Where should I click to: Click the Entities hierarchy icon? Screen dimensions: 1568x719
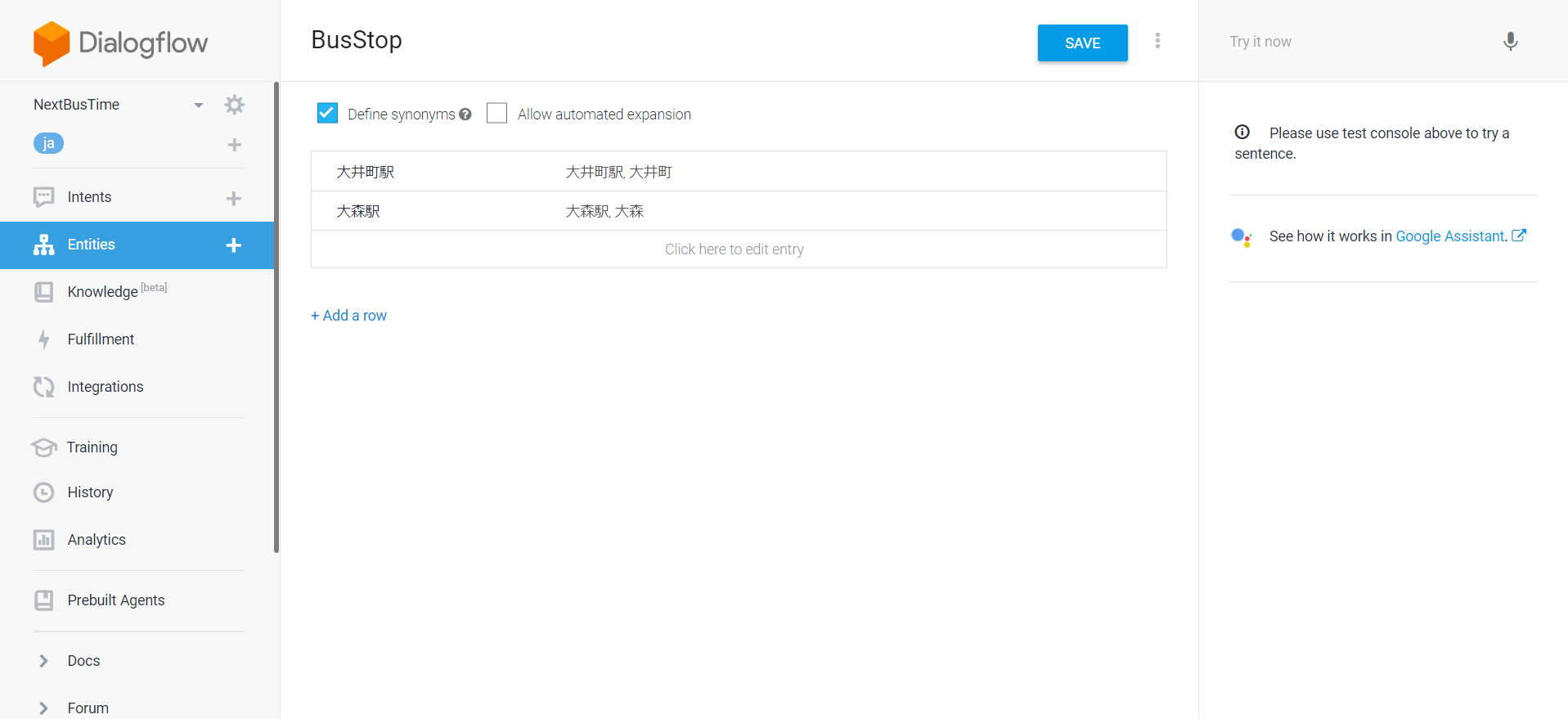44,245
